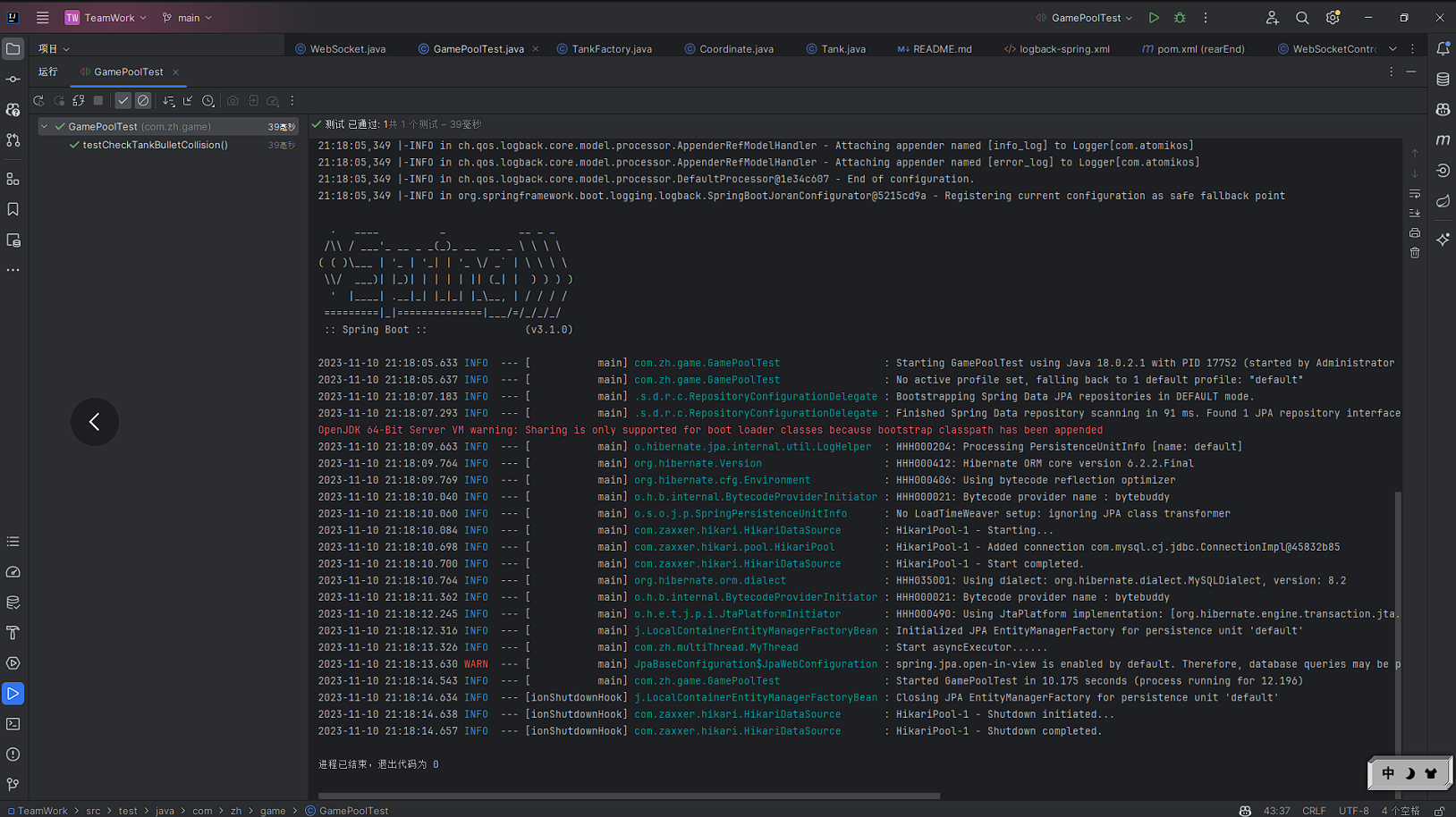Click the stop icon in the test toolbar
Screen dimensions: 1456x817
(98, 101)
